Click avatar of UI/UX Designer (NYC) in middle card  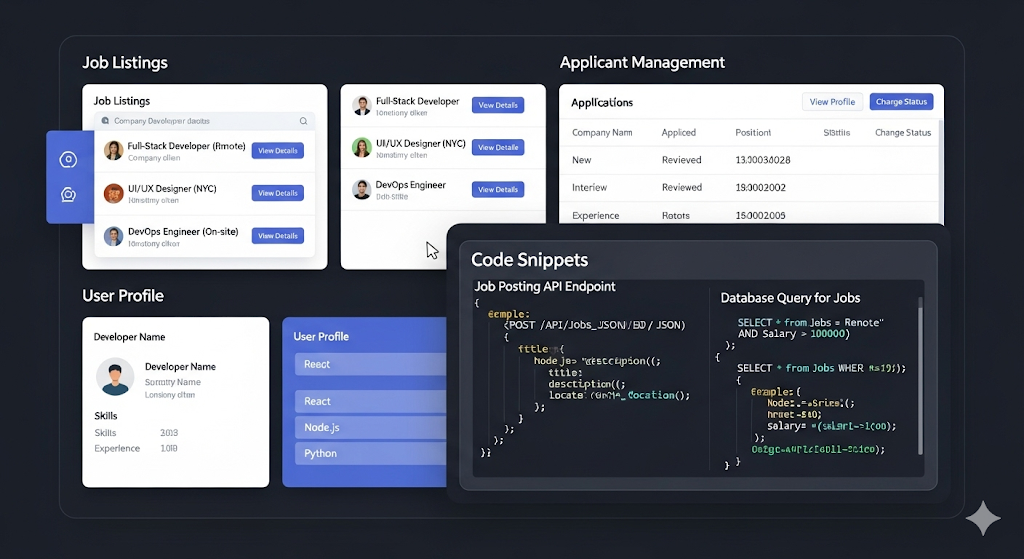coord(362,148)
